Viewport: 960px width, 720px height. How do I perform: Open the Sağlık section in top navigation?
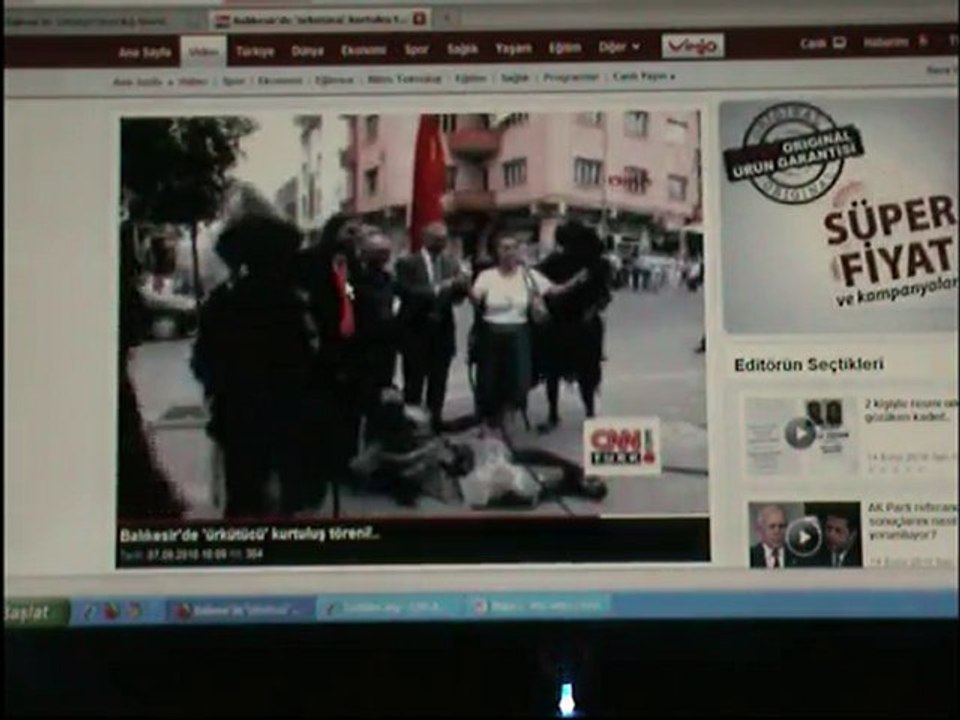[462, 49]
